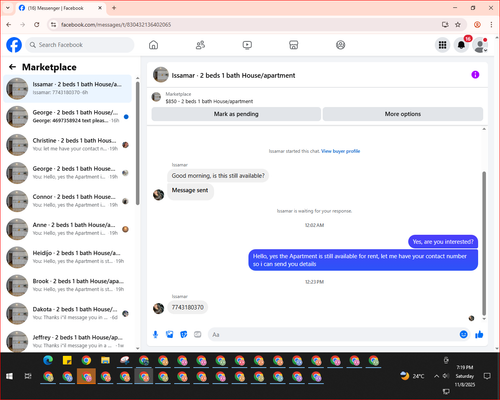Viewport: 500px width, 400px height.
Task: Open the Friends icon in top navigation
Action: pyautogui.click(x=200, y=45)
